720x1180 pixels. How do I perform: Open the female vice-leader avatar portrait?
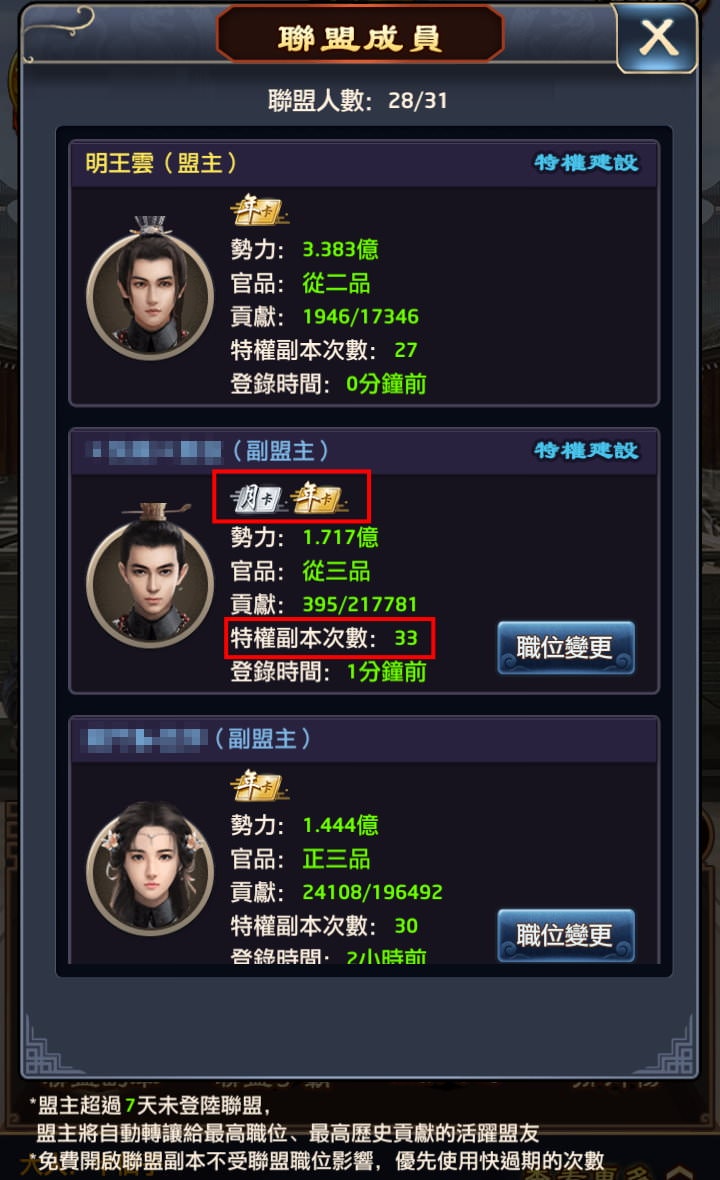pyautogui.click(x=150, y=867)
